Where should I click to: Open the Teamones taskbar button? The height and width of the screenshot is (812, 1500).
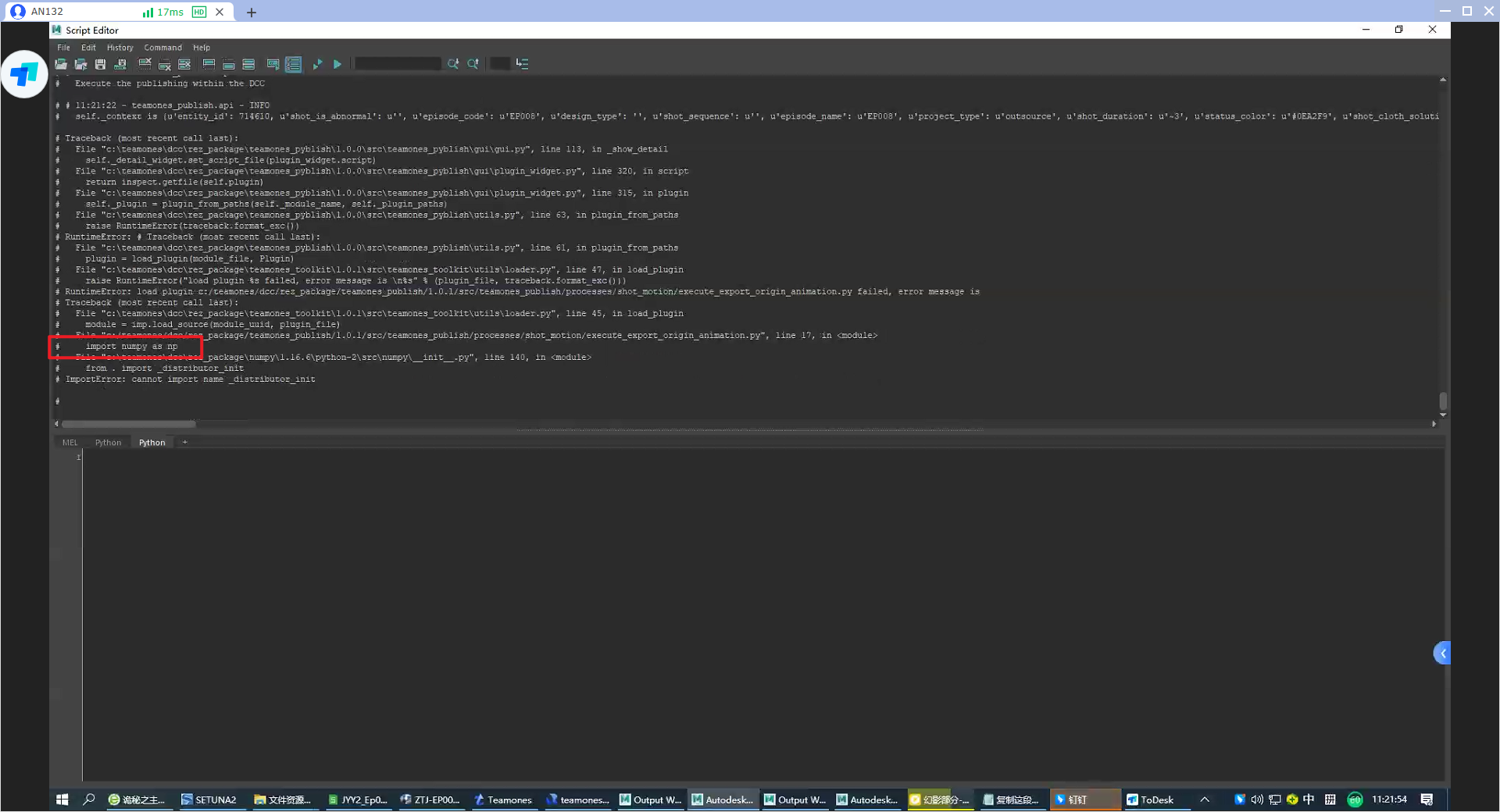click(502, 800)
